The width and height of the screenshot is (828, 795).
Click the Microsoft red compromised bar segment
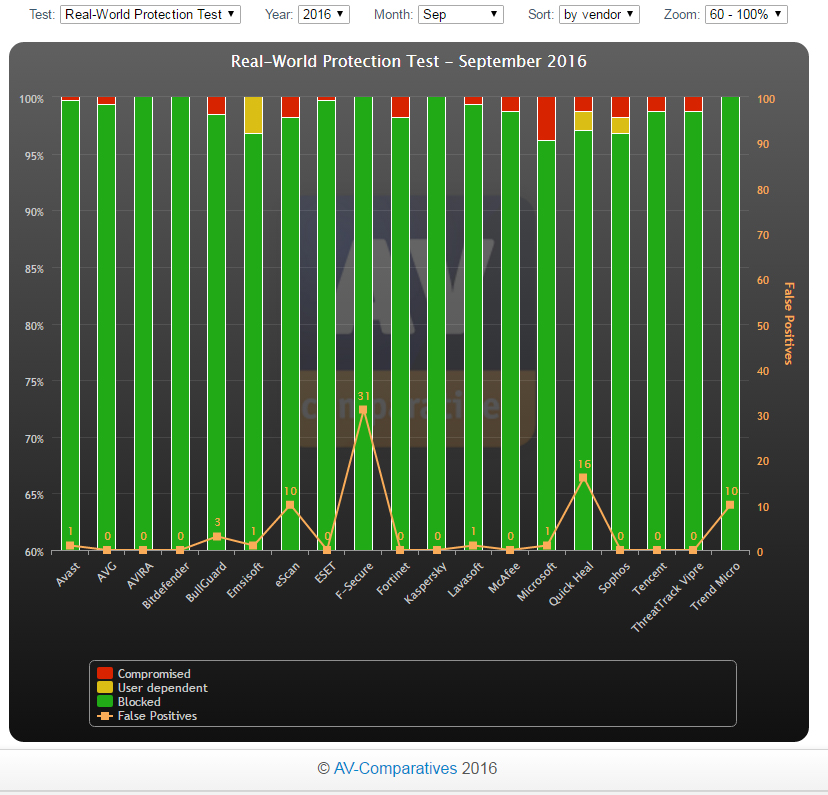[x=547, y=119]
